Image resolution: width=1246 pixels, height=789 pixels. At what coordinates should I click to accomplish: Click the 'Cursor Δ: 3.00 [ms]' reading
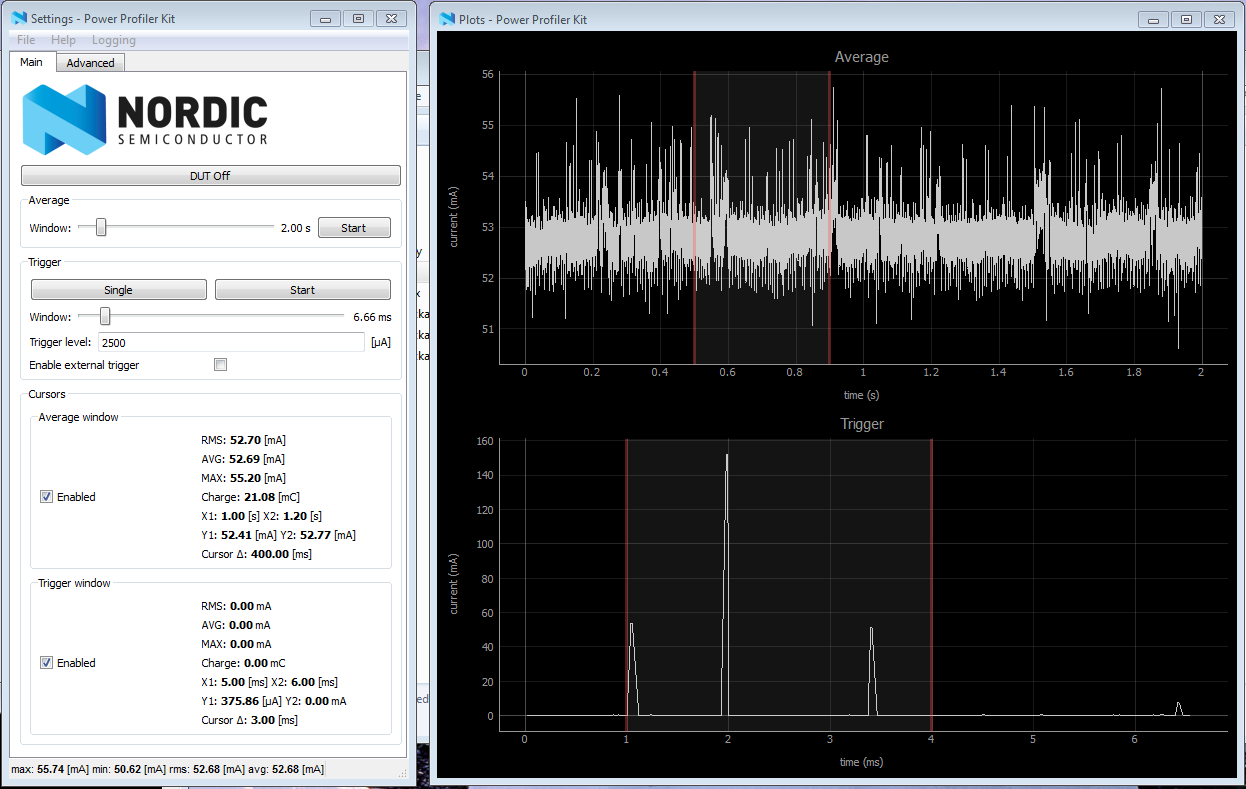(249, 720)
